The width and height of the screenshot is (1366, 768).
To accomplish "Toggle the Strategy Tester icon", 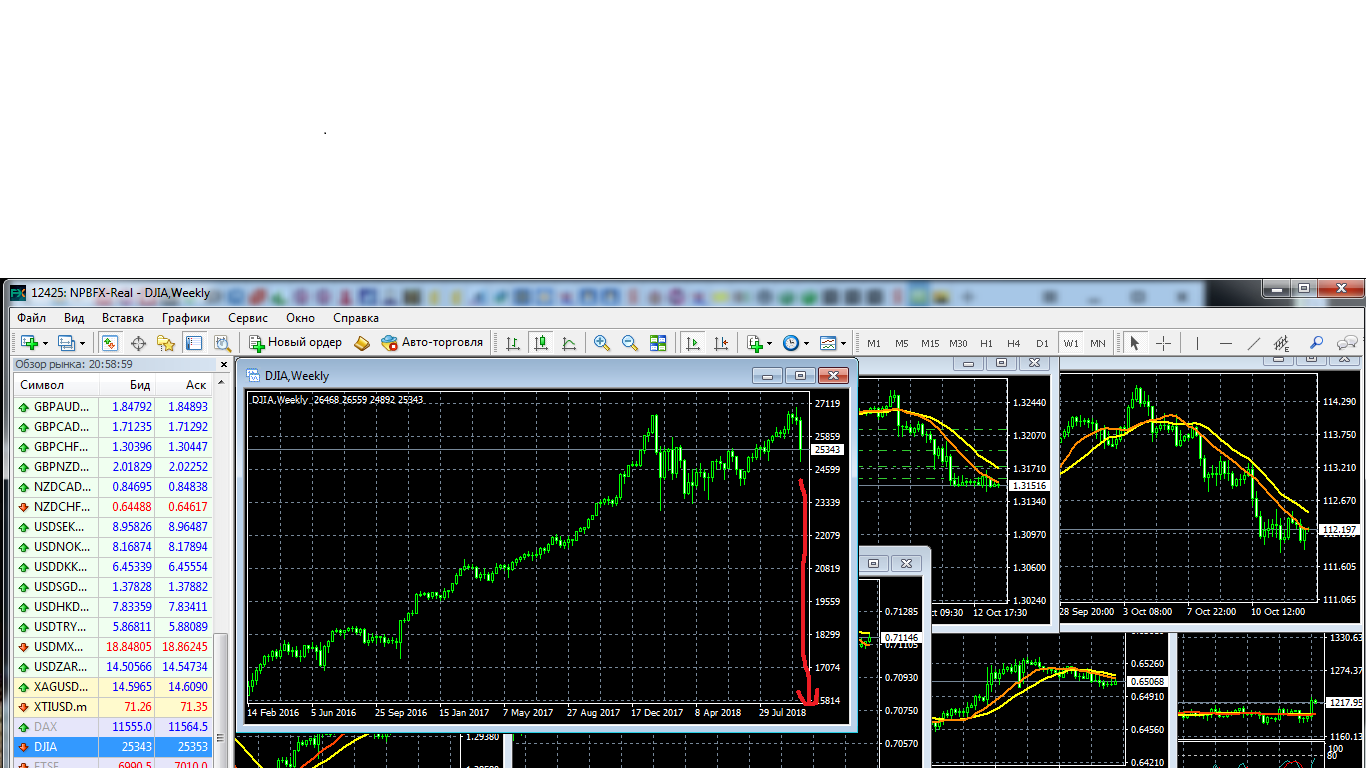I will [x=222, y=343].
